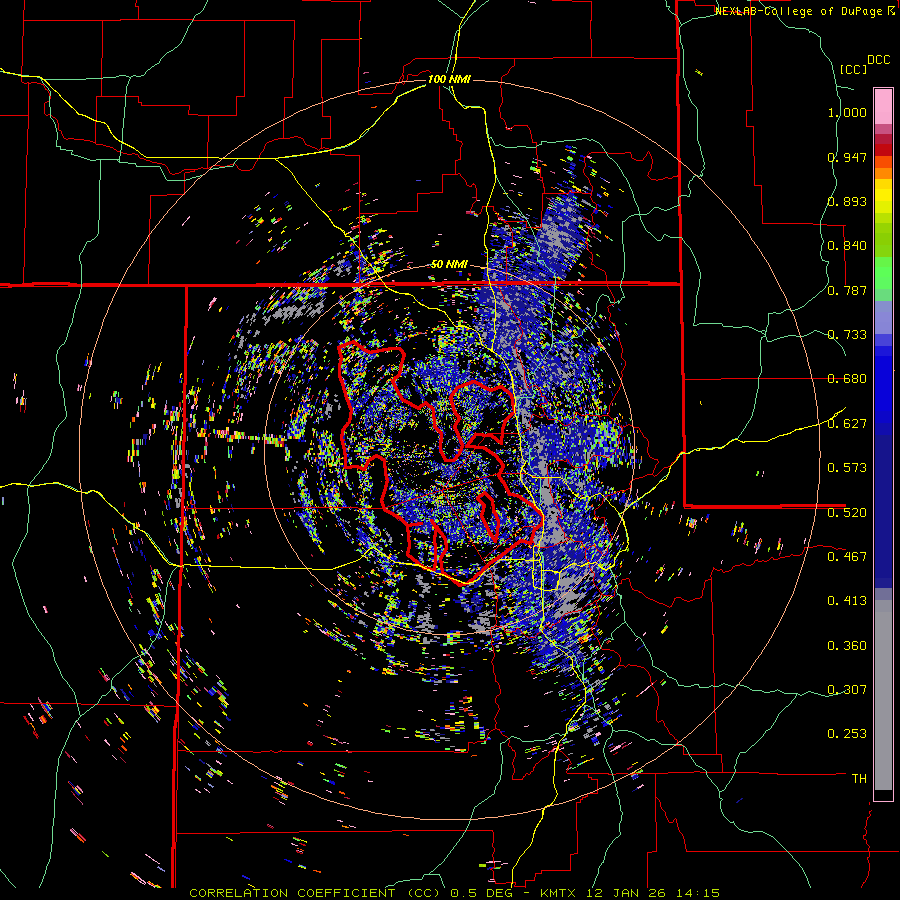Select the 0.627 scale value
This screenshot has width=900, height=900.
[x=847, y=424]
